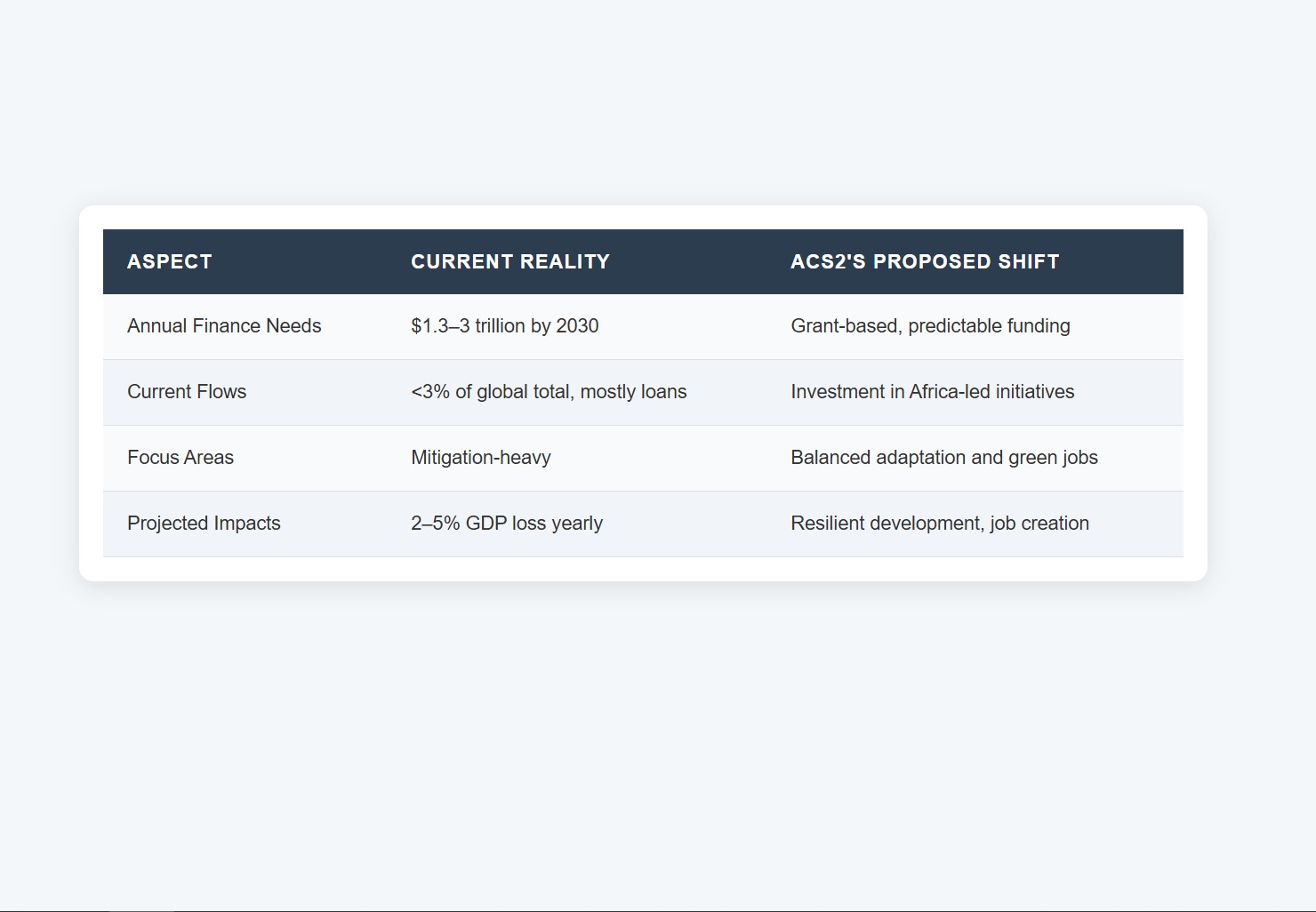This screenshot has width=1316, height=912.
Task: Select the '2–5% GDP loss yearly' cell
Action: (507, 524)
